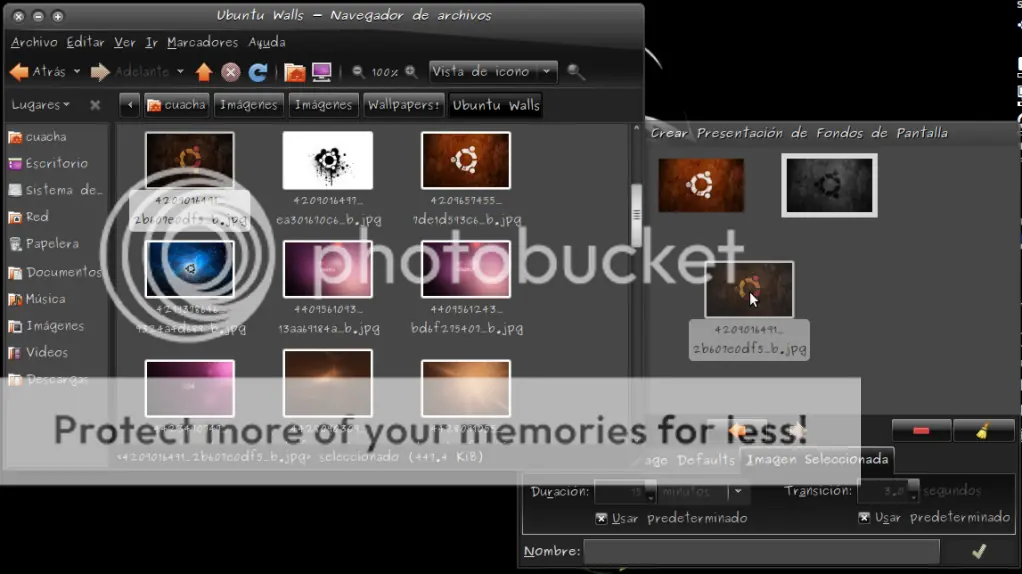Click the Transición spinner arrows
1022x574 pixels.
point(912,491)
